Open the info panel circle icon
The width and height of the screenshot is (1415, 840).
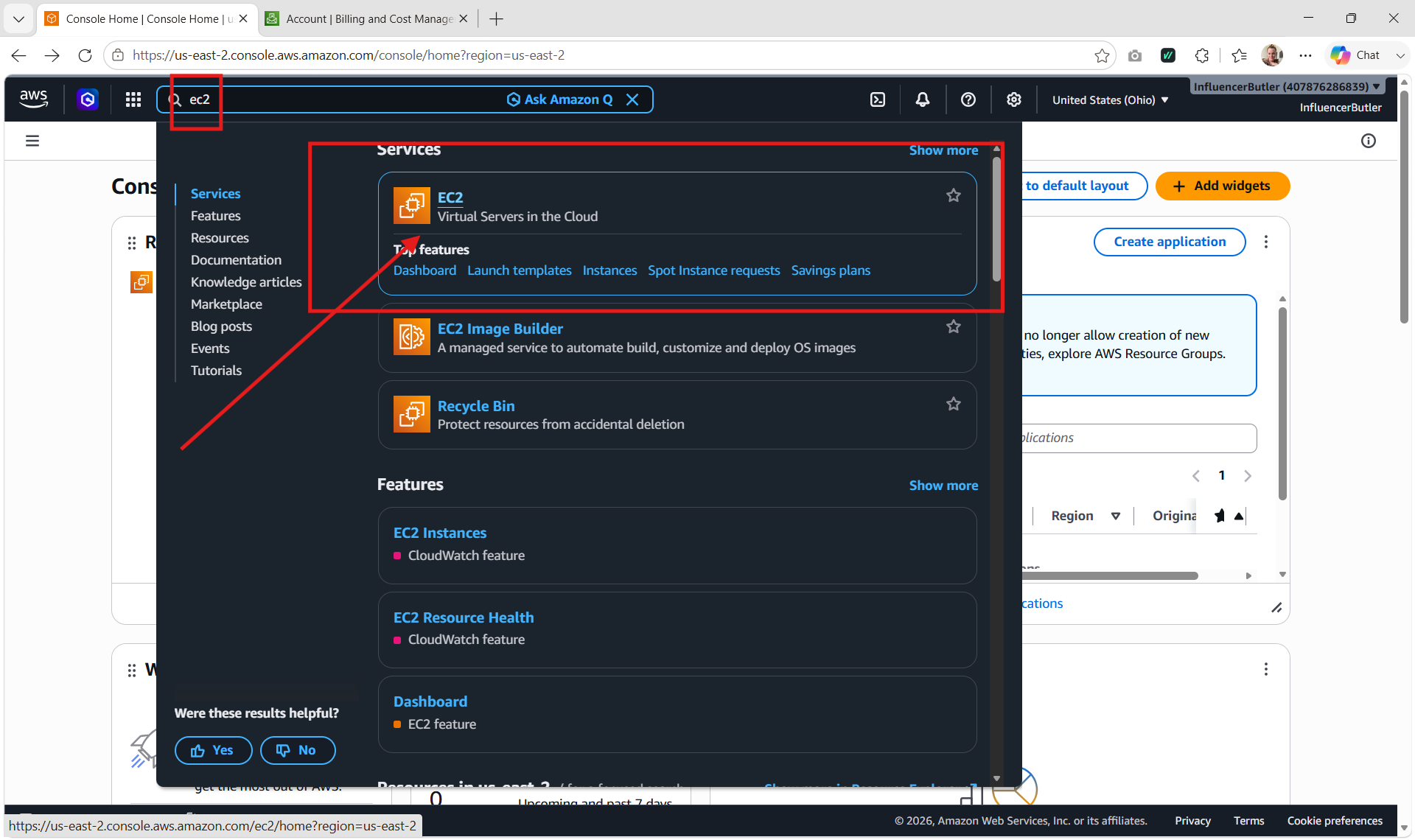[1369, 141]
